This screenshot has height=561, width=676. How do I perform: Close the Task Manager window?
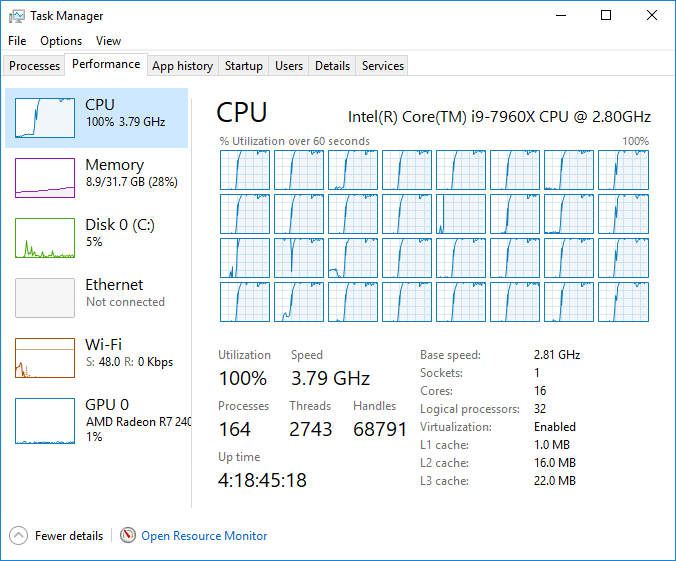(x=652, y=16)
